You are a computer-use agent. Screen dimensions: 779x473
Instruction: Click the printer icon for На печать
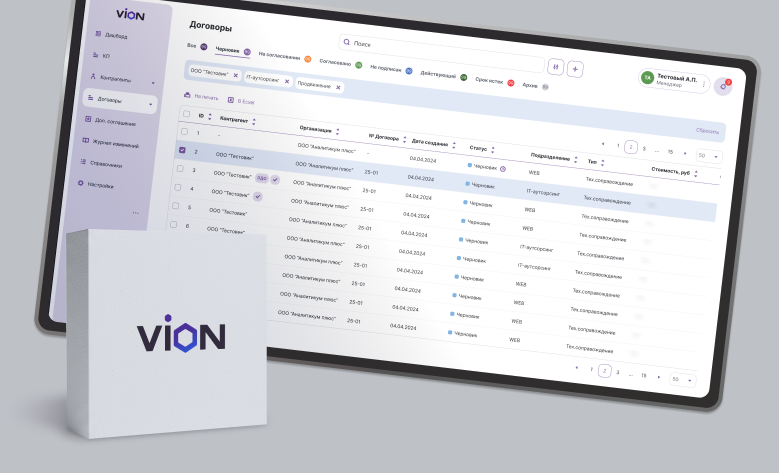coord(187,94)
